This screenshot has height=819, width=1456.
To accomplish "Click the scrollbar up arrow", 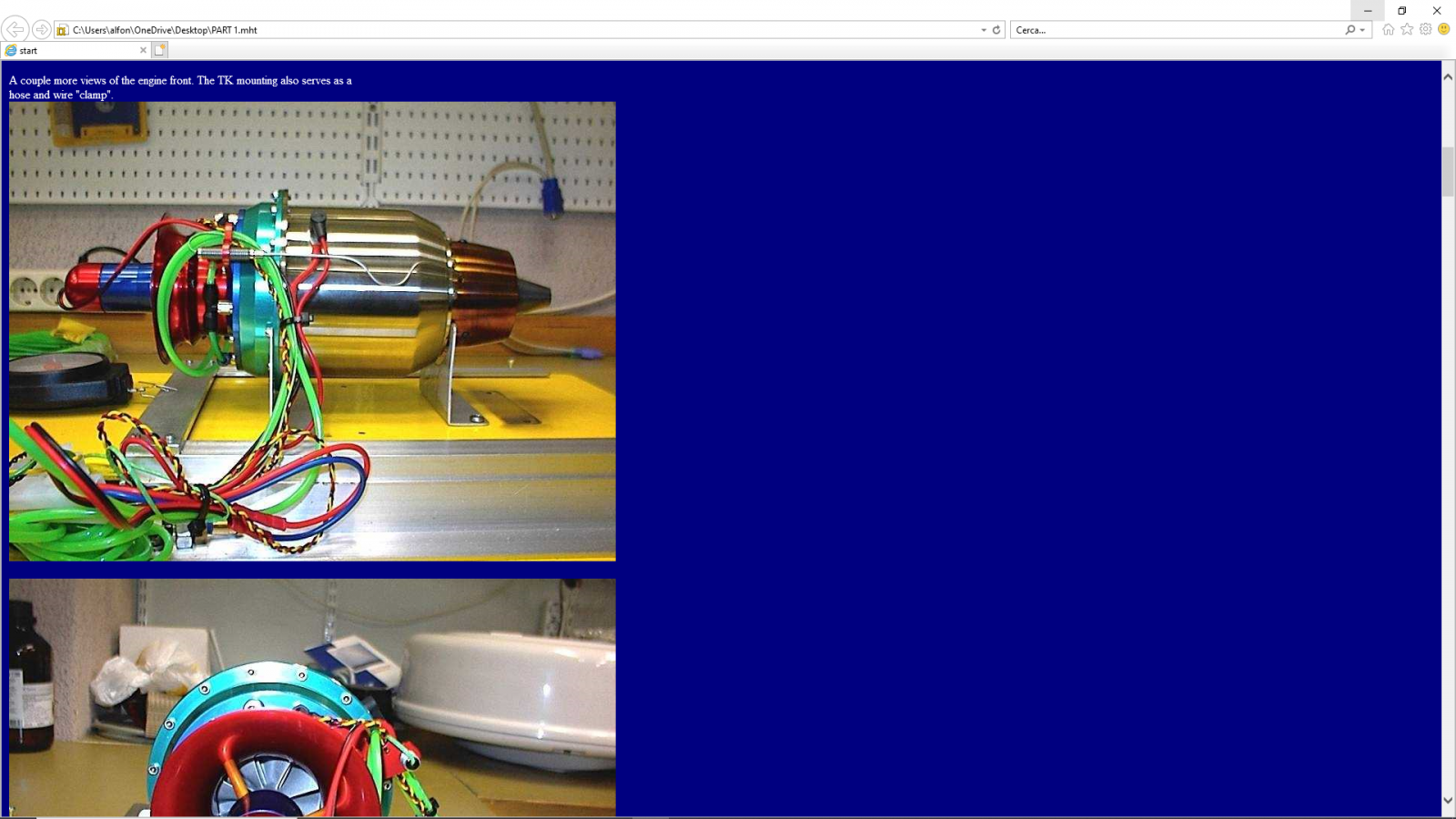I will point(1448,77).
